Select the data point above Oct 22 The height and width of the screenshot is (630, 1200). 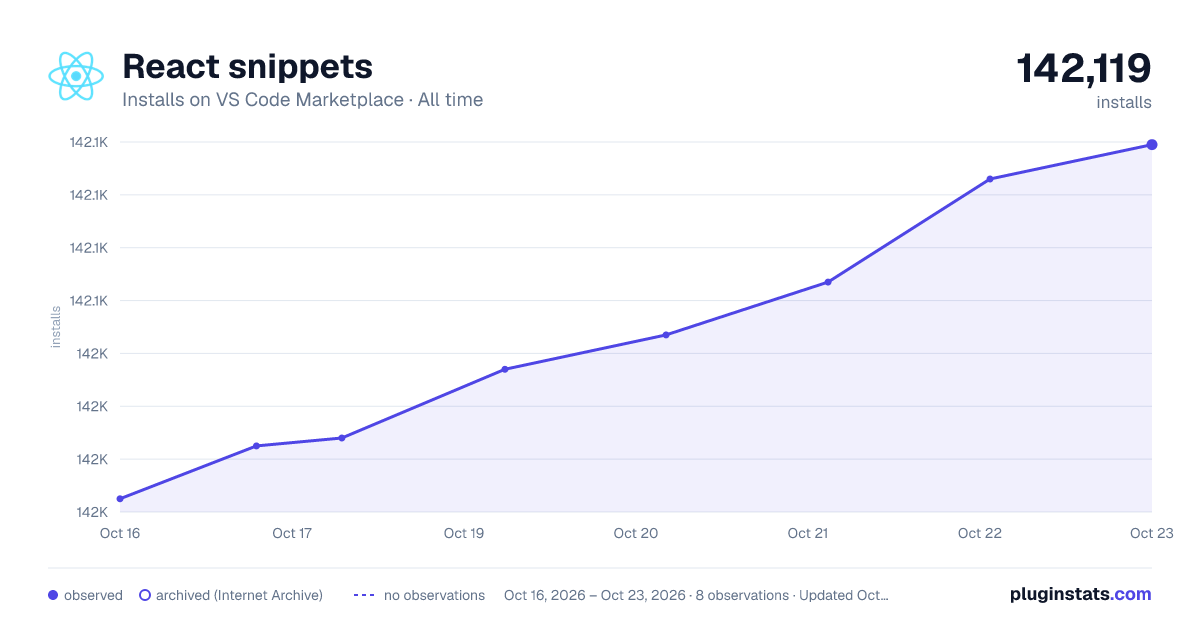click(x=990, y=179)
